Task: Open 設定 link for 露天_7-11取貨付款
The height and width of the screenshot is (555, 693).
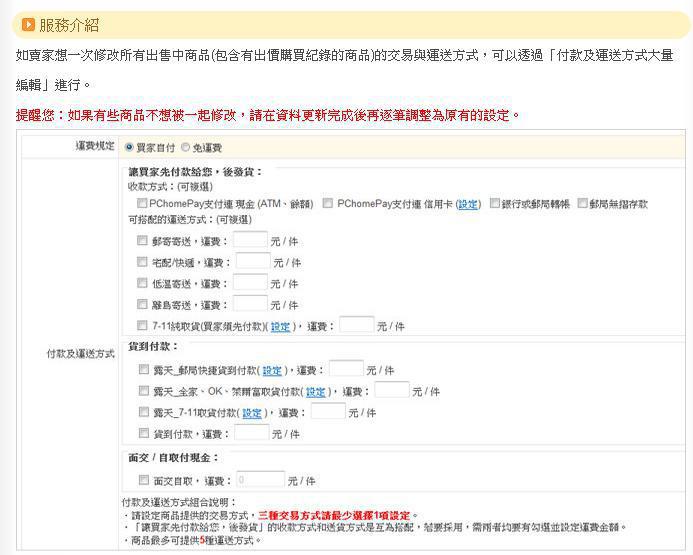Action: [x=252, y=413]
